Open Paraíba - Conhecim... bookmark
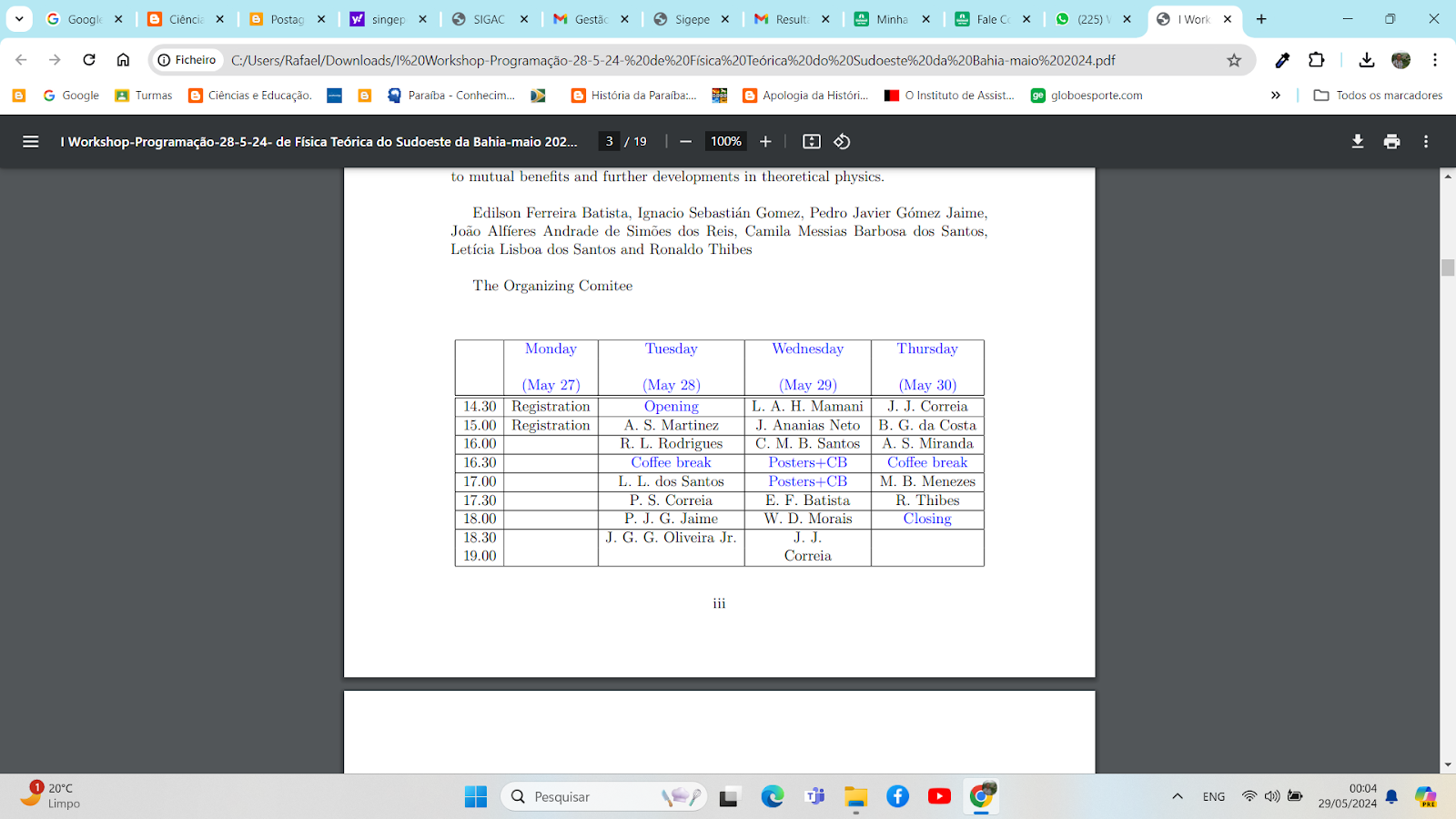Viewport: 1456px width, 819px height. [451, 95]
